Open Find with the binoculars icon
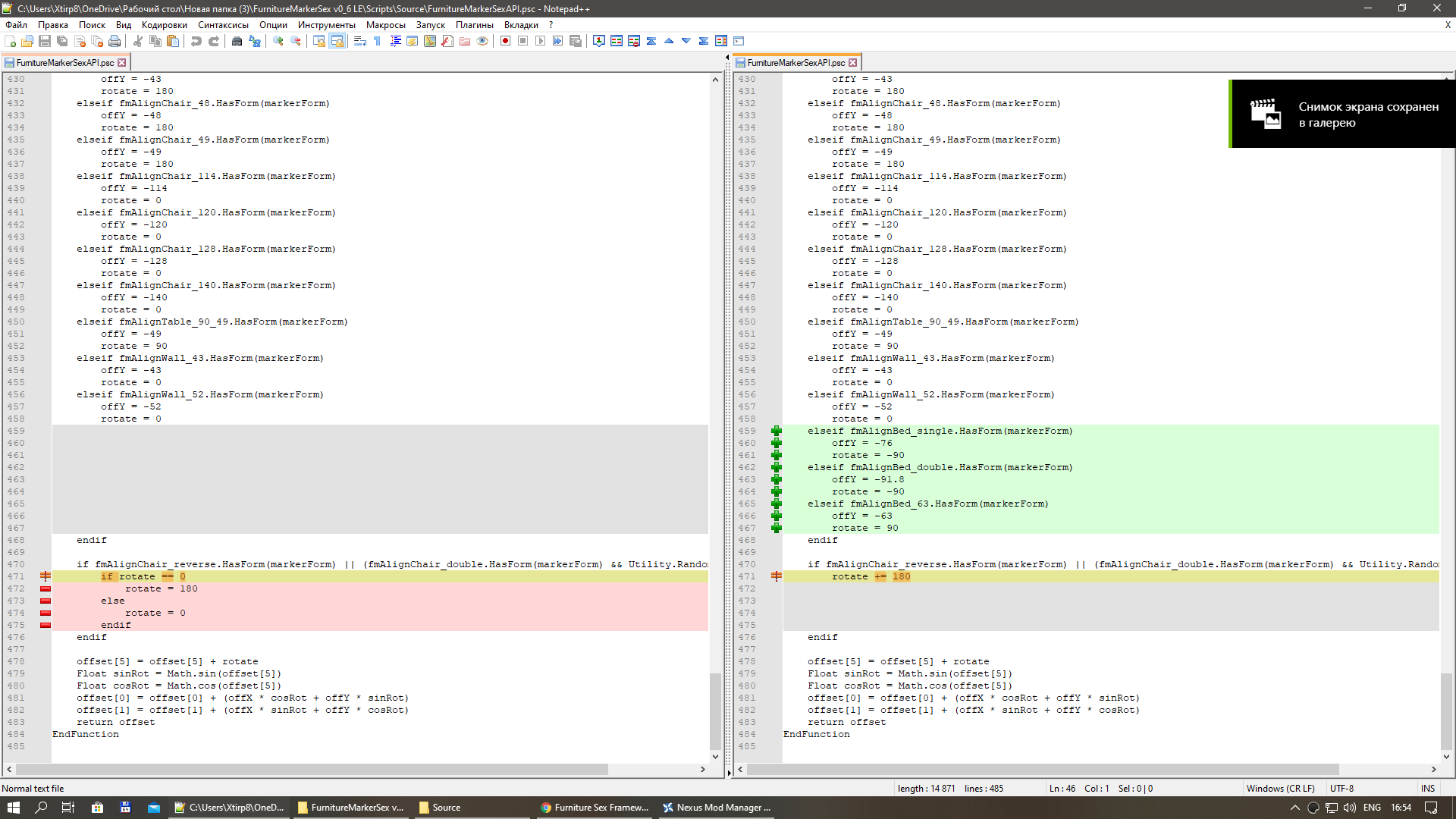 pyautogui.click(x=237, y=41)
